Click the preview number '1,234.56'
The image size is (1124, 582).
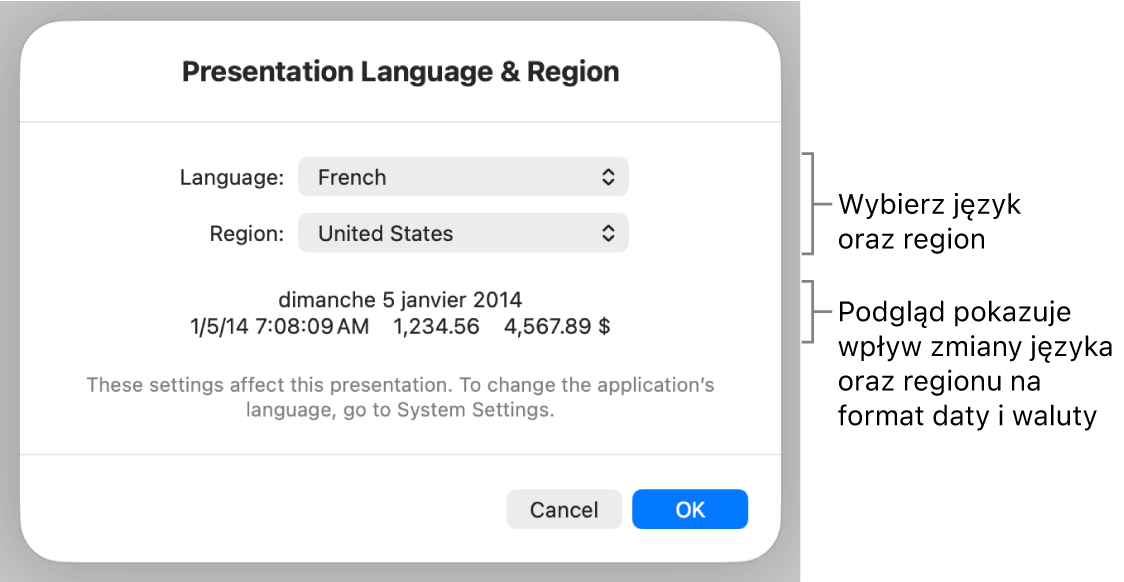click(436, 326)
